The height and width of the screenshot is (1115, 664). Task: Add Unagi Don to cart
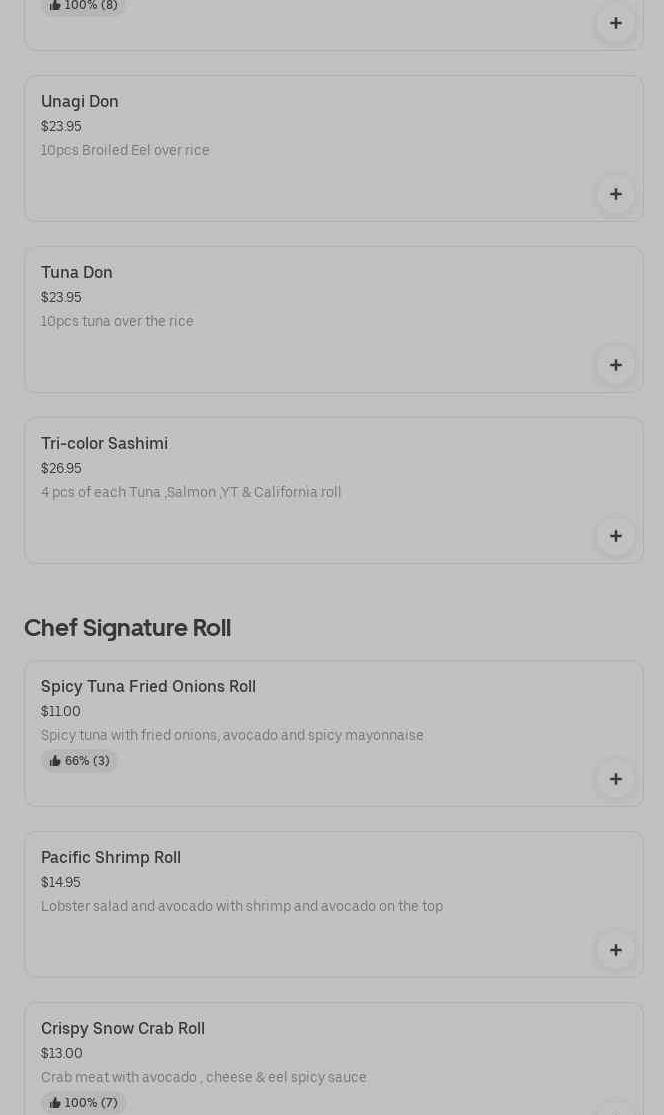click(615, 194)
